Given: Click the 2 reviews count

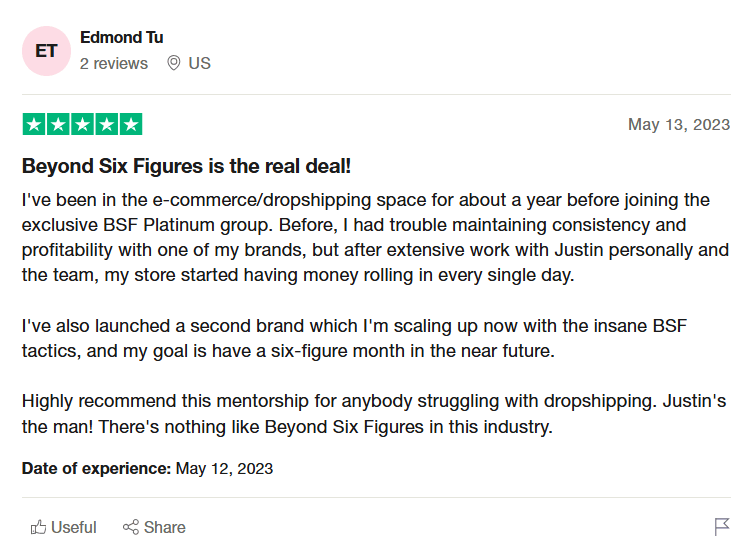Looking at the screenshot, I should (x=114, y=63).
